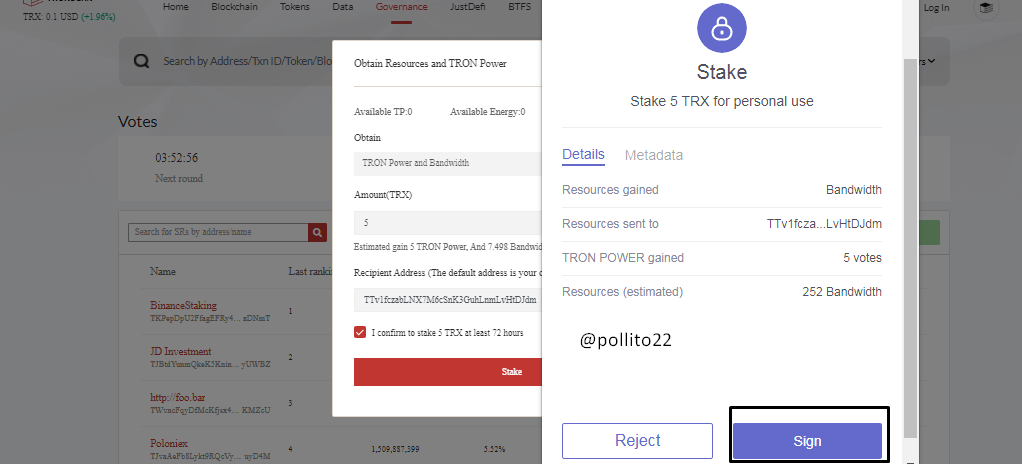The image size is (1022, 464).
Task: Switch to the Metadata tab
Action: [x=654, y=155]
